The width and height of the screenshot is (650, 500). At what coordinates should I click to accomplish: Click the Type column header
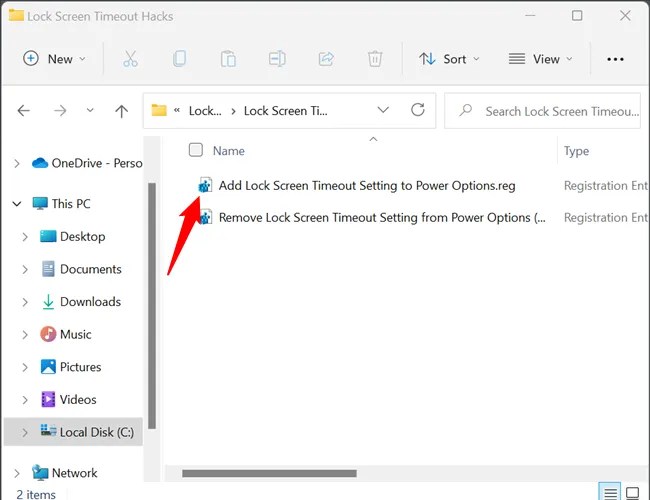coord(576,151)
